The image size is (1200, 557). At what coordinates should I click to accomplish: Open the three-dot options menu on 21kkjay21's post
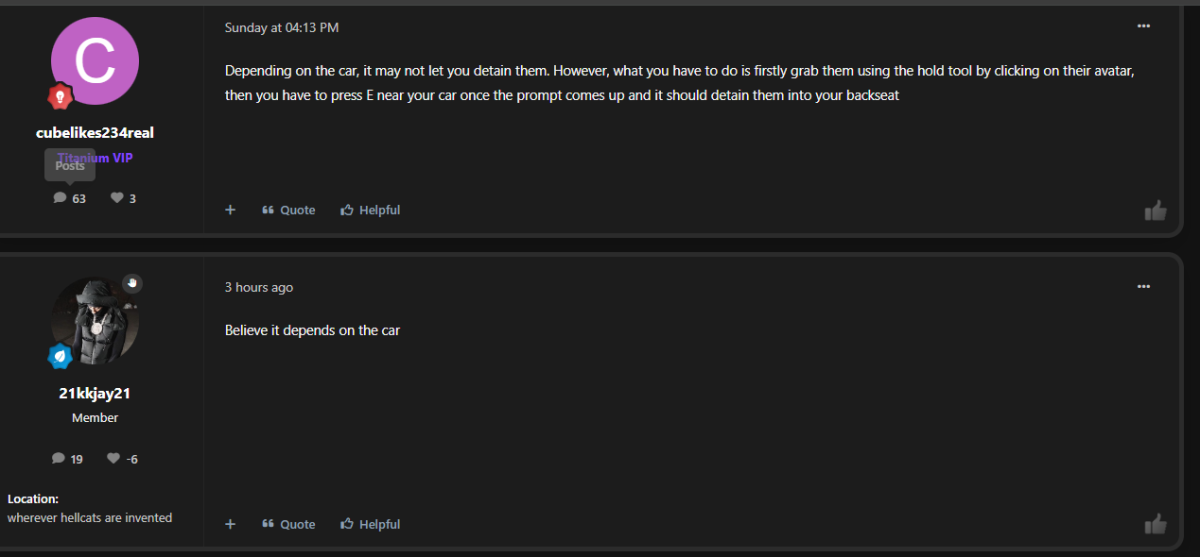1144,286
